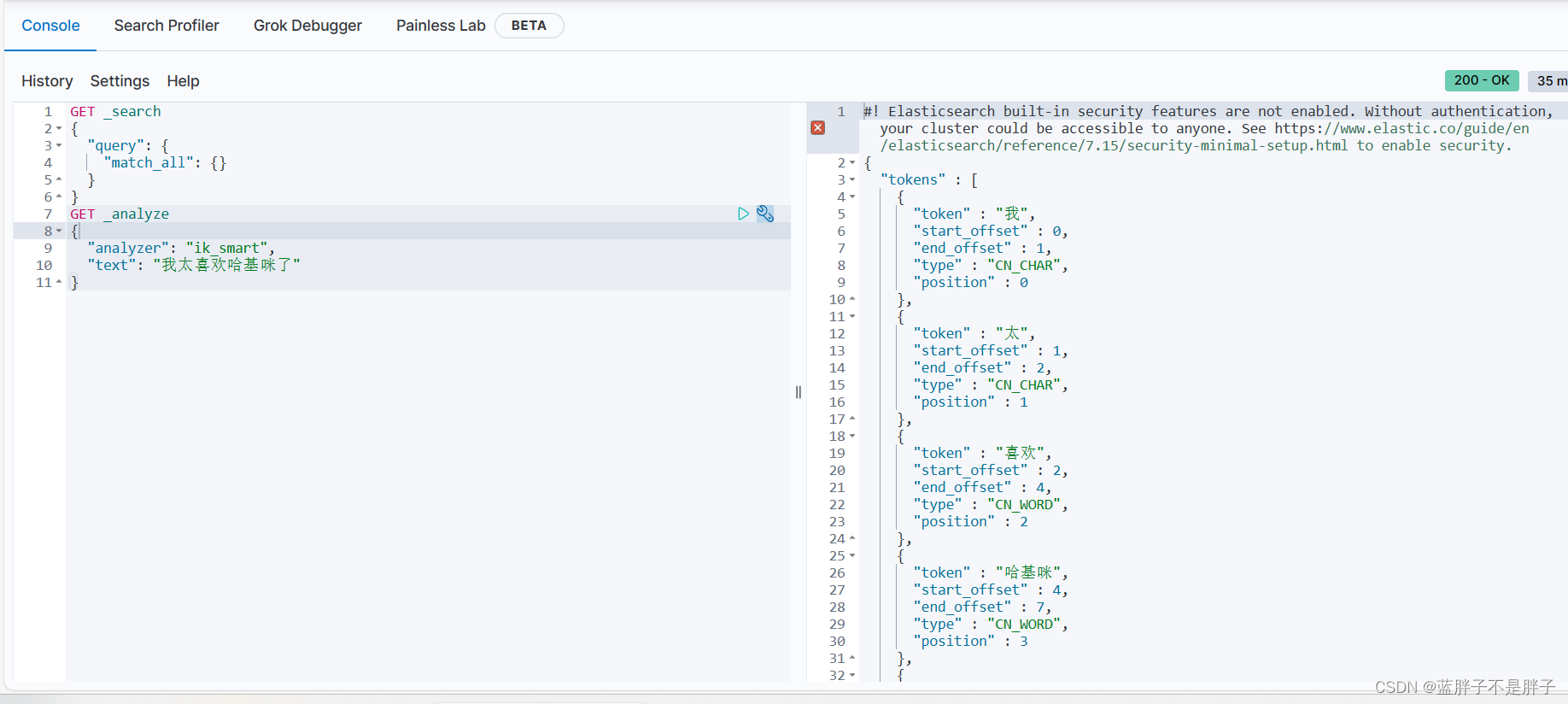This screenshot has width=1568, height=704.
Task: Open the Grok Debugger tab
Action: point(307,26)
